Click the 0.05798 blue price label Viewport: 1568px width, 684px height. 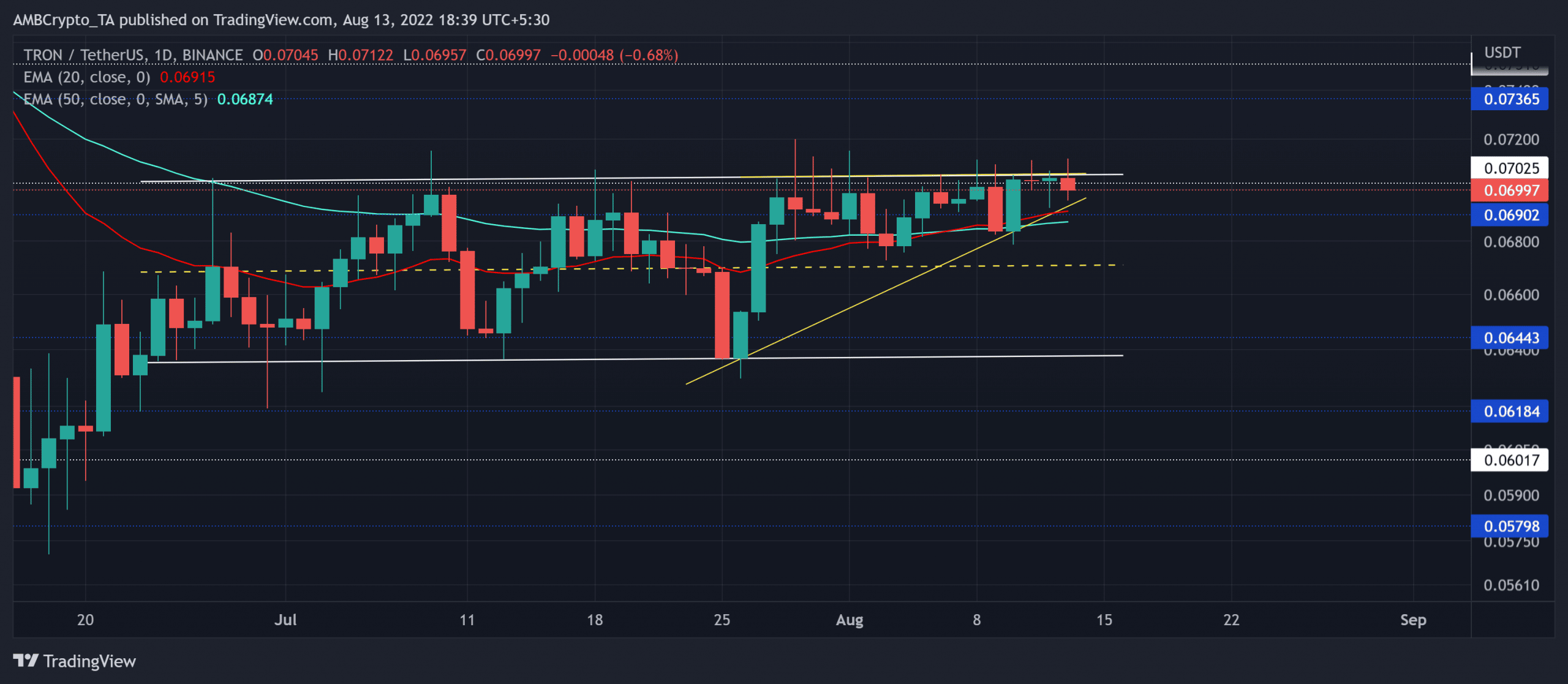click(1510, 526)
